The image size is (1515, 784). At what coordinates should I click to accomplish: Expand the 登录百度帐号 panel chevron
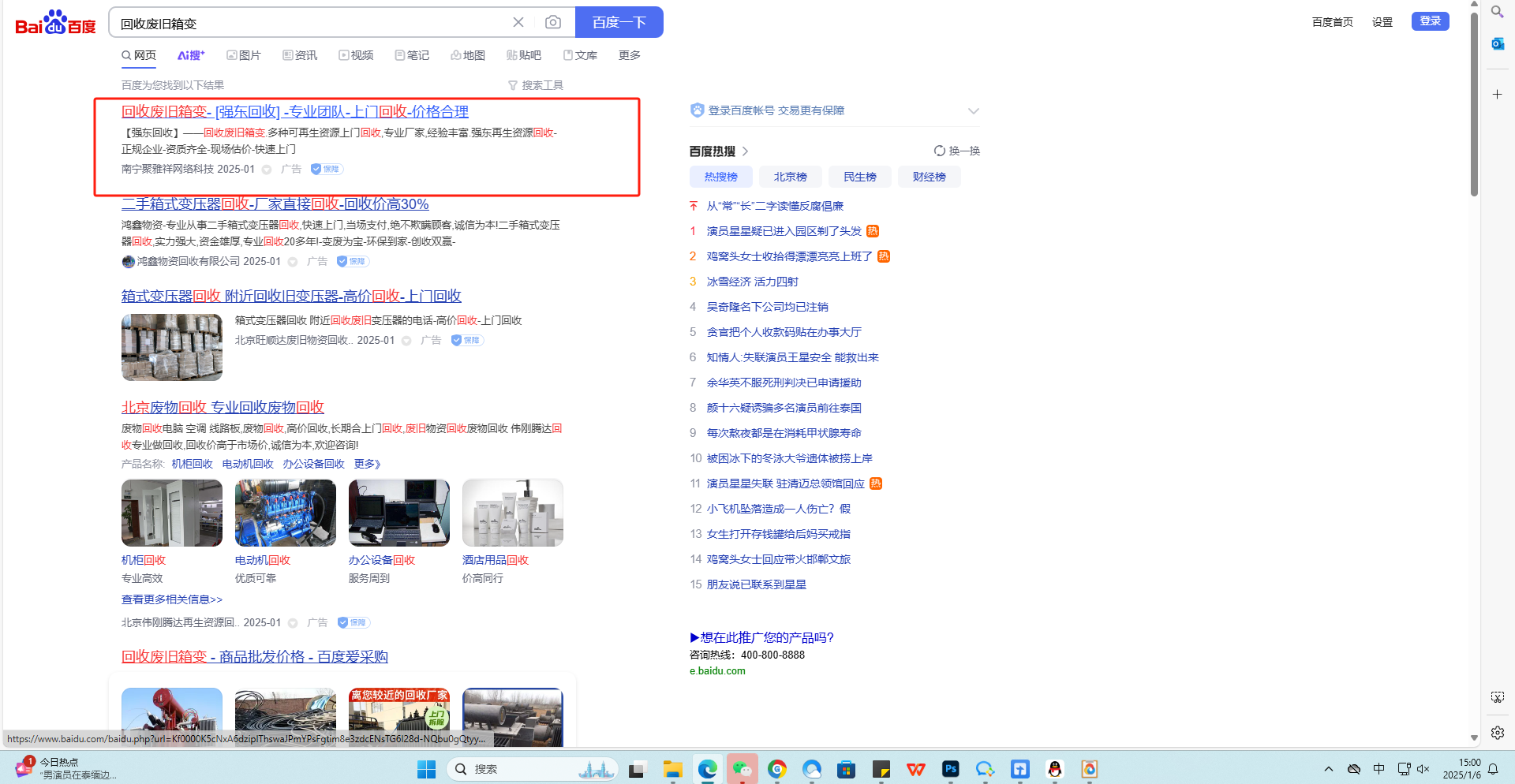(974, 111)
